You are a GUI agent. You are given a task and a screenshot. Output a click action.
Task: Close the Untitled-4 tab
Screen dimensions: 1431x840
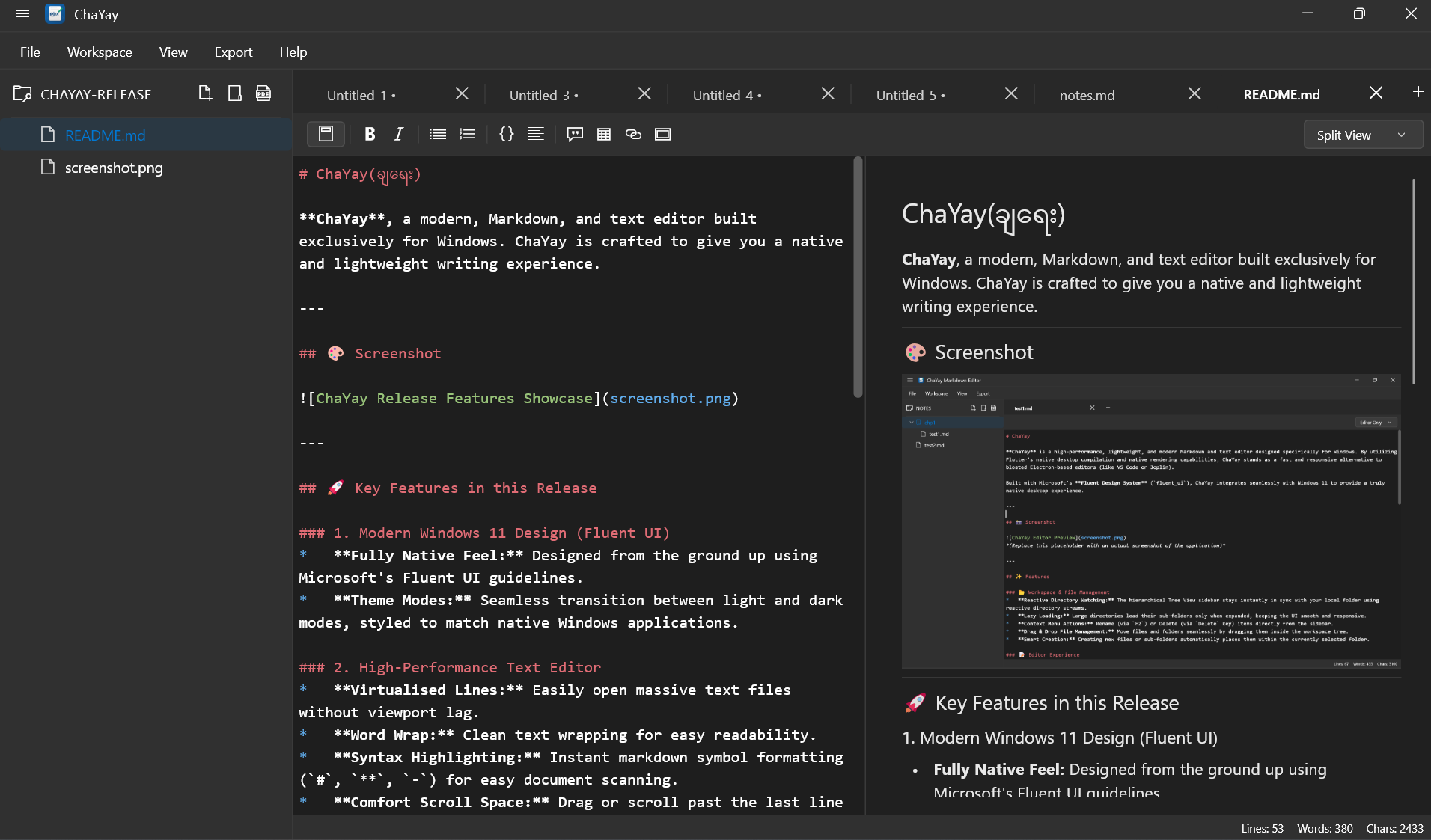[828, 93]
